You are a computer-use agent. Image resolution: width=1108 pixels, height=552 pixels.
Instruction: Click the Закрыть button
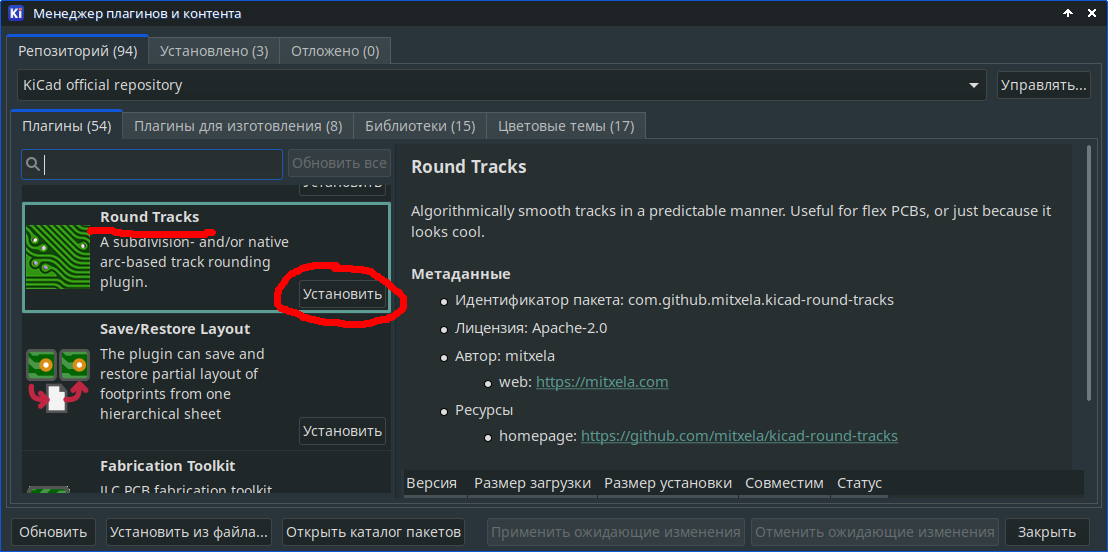point(1046,532)
